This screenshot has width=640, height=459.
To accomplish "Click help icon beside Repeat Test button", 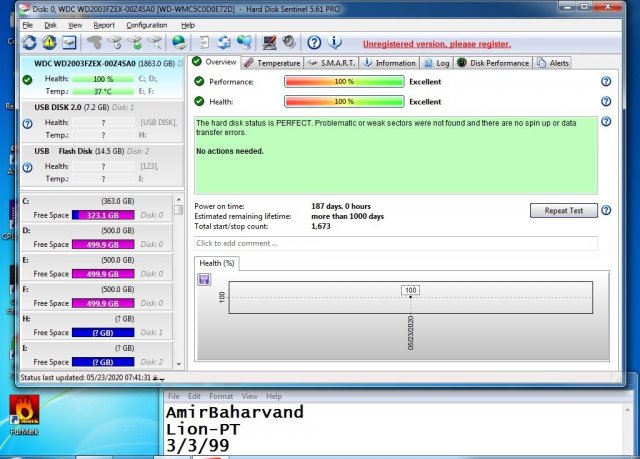I will 605,211.
